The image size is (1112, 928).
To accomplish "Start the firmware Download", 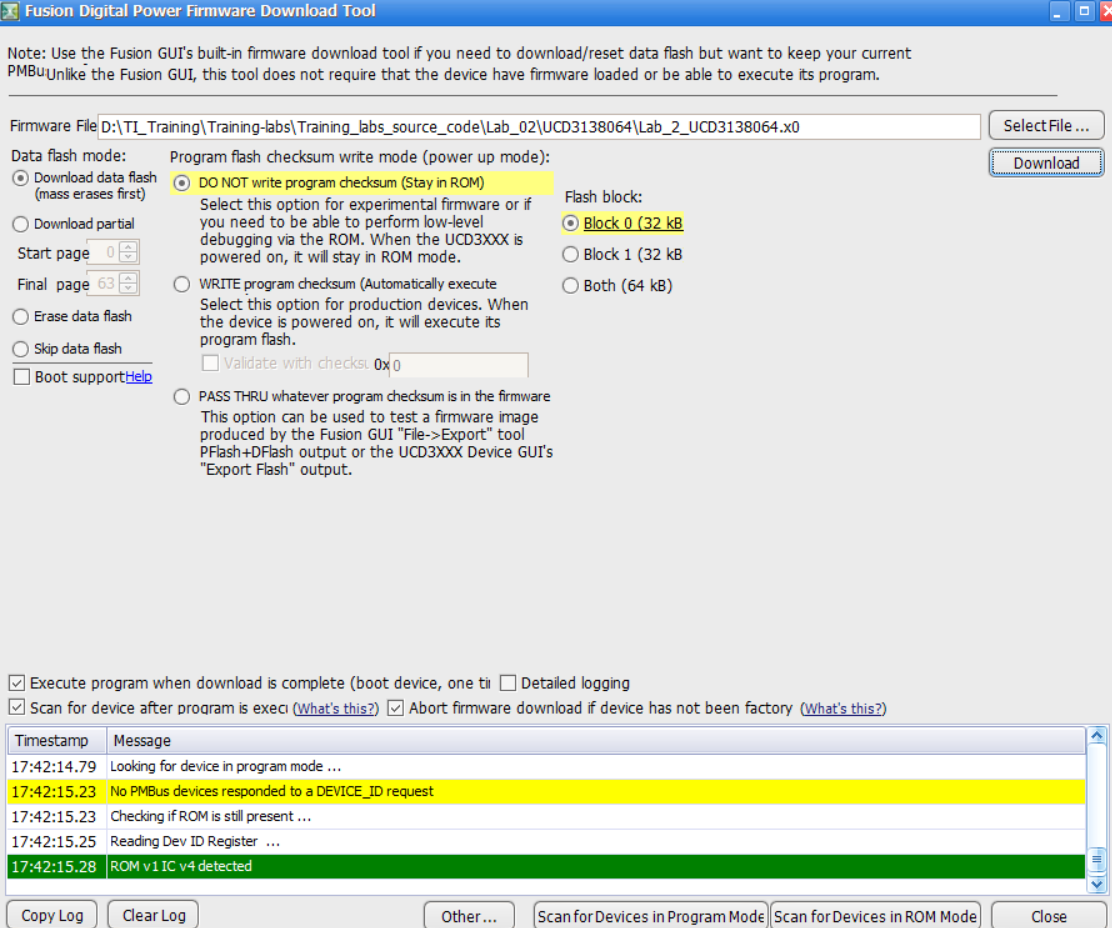I will click(x=1046, y=163).
